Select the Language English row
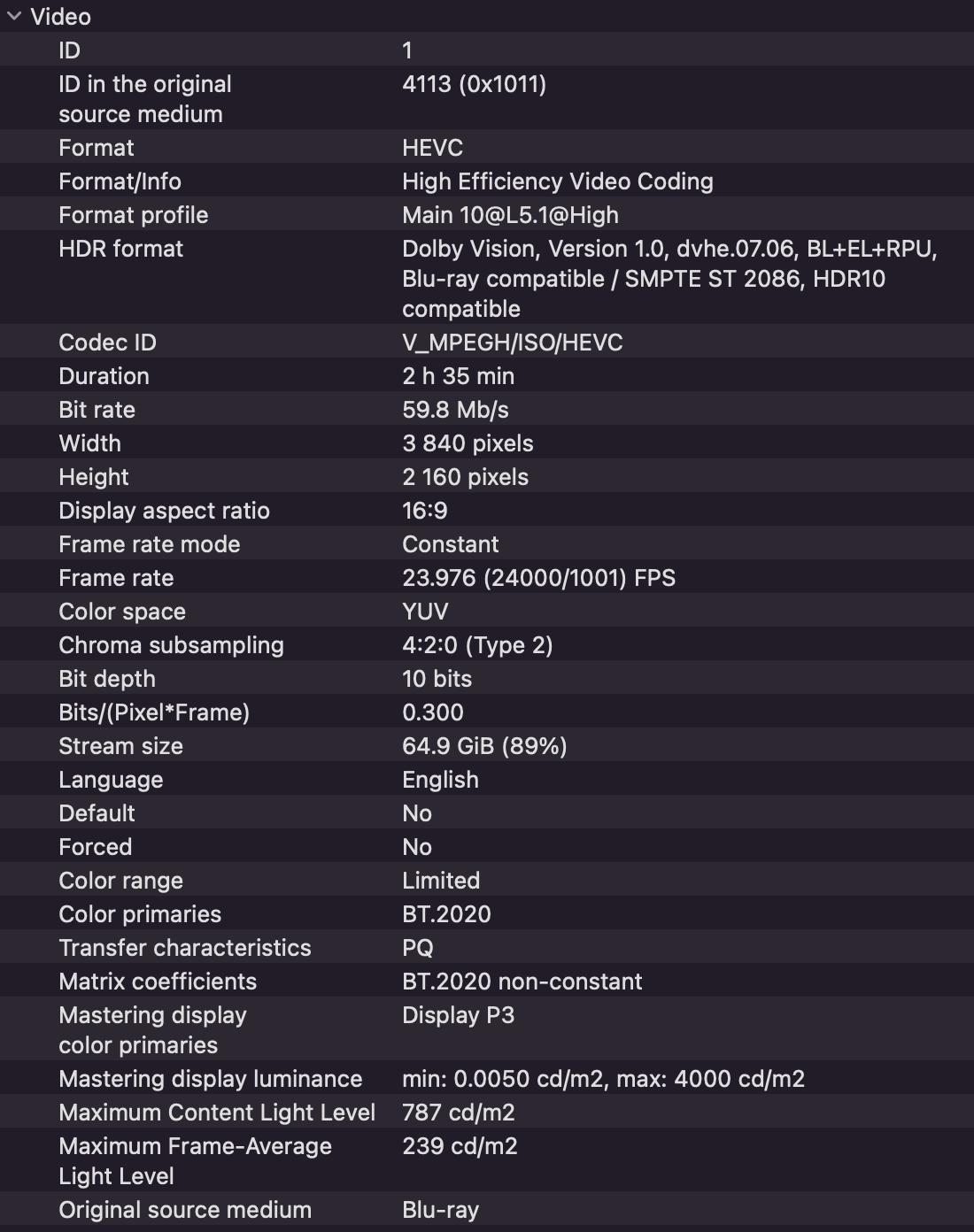This screenshot has height=1232, width=974. coord(487,779)
